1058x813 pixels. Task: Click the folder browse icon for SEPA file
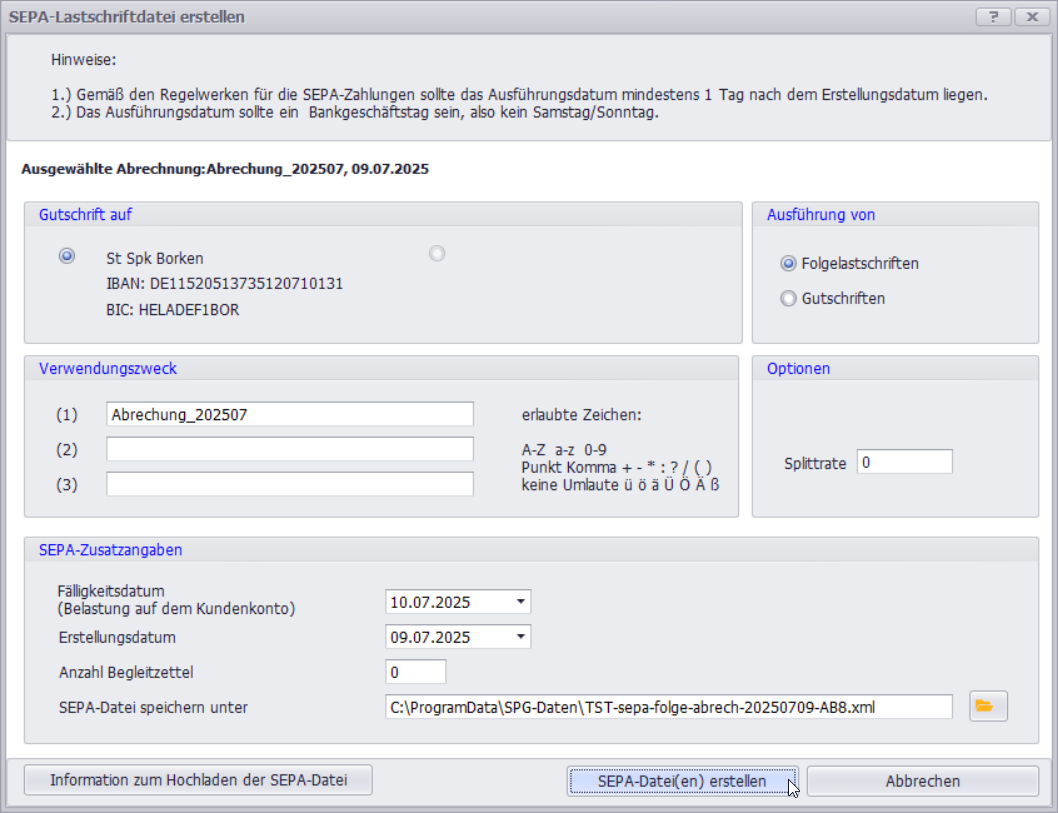click(x=988, y=706)
